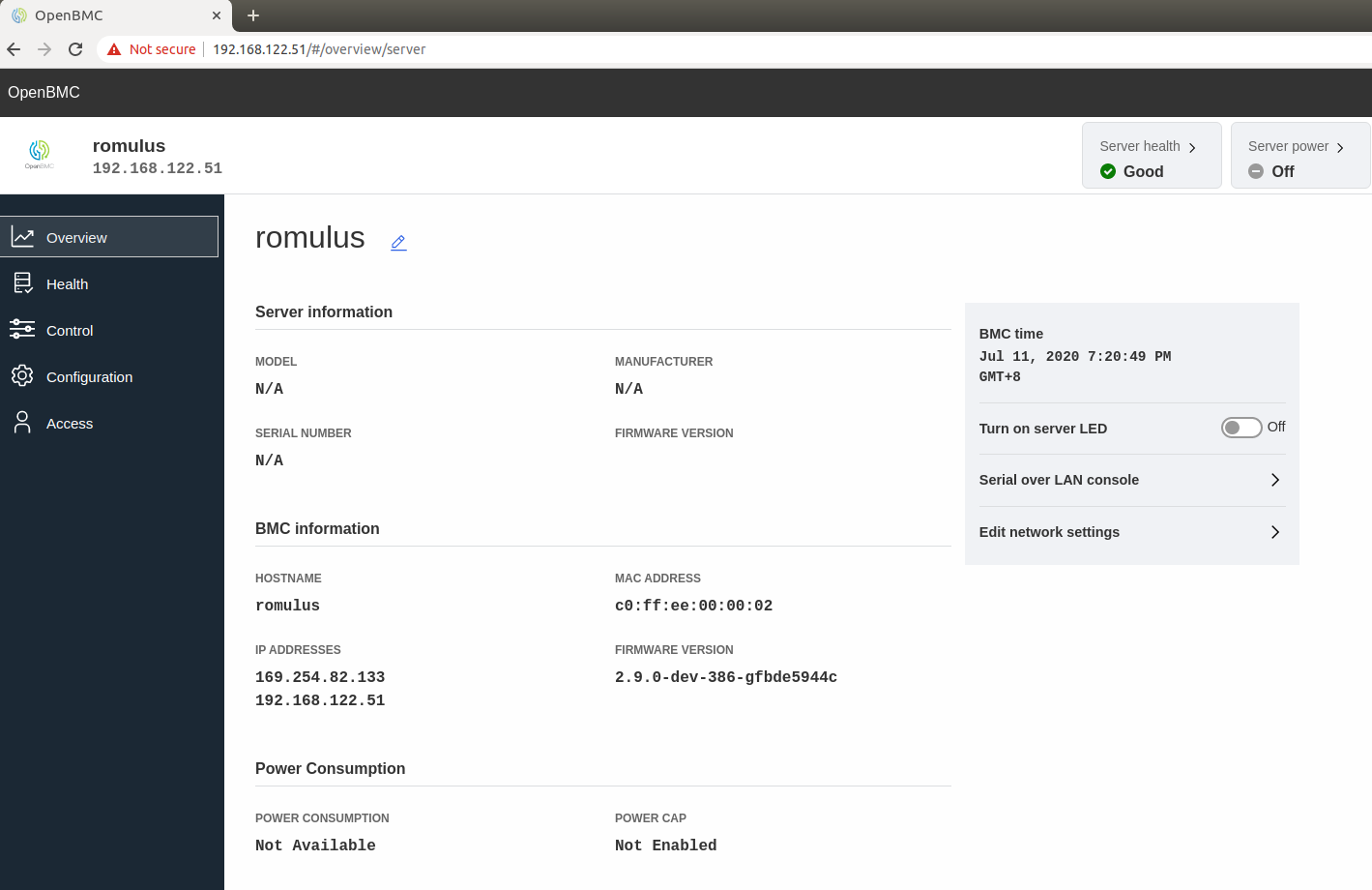Click the romulus server name in header

point(129,146)
